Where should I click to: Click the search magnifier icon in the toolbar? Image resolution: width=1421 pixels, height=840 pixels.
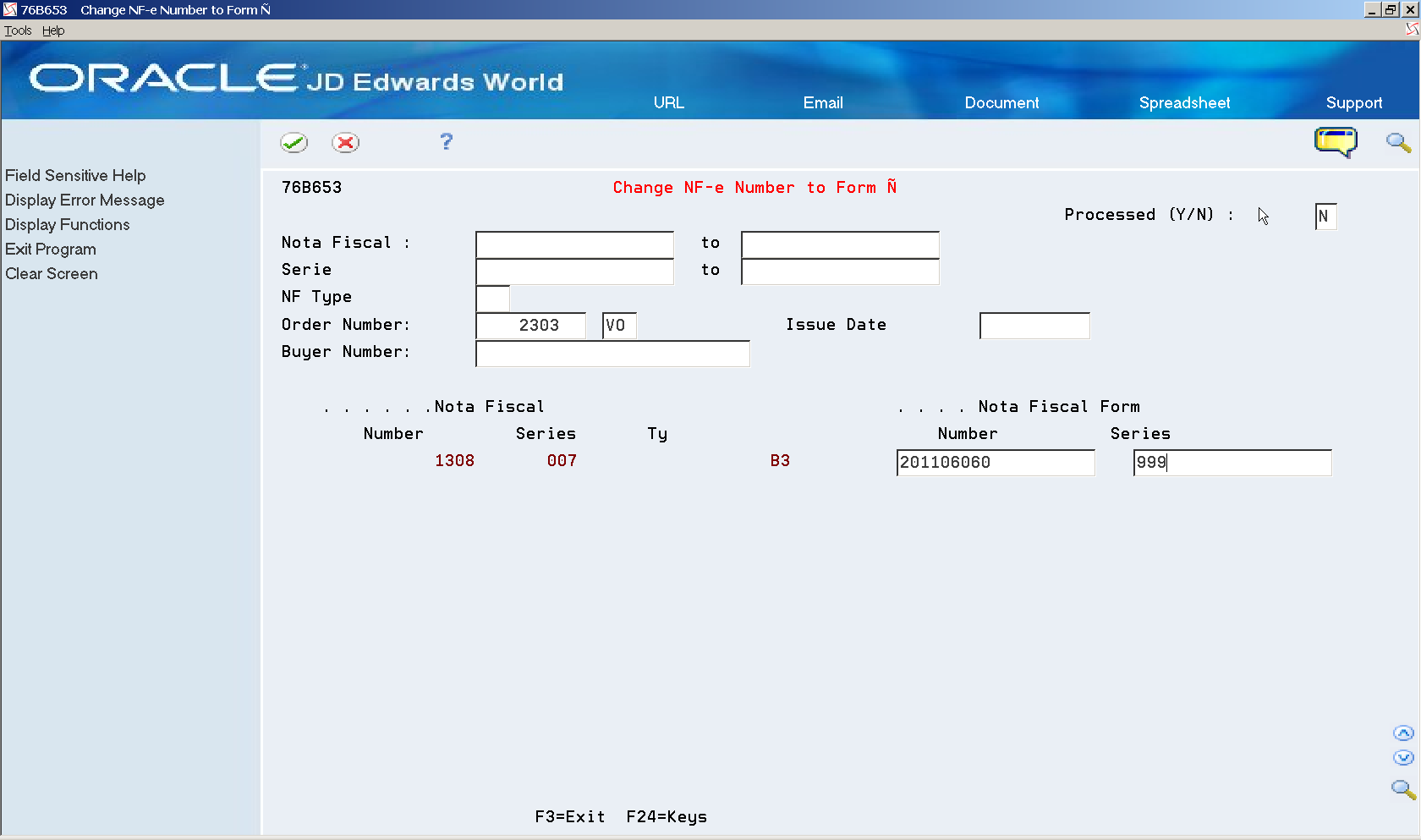[x=1397, y=142]
